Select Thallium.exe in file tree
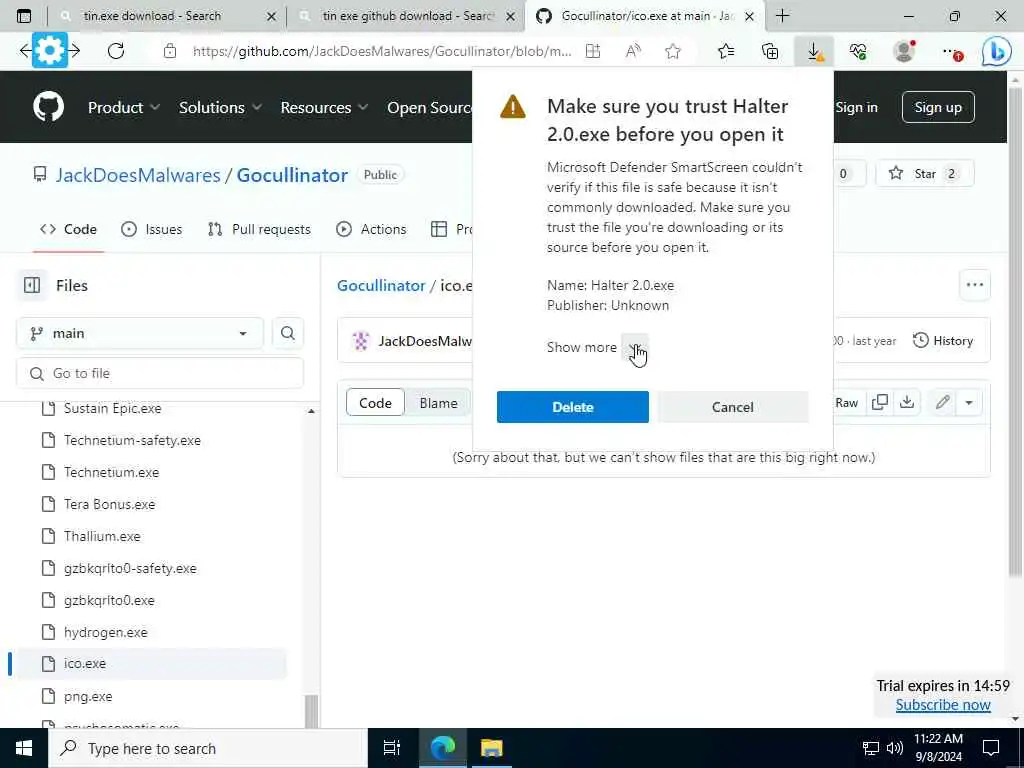Screen dimensions: 1024x768 click(x=102, y=536)
